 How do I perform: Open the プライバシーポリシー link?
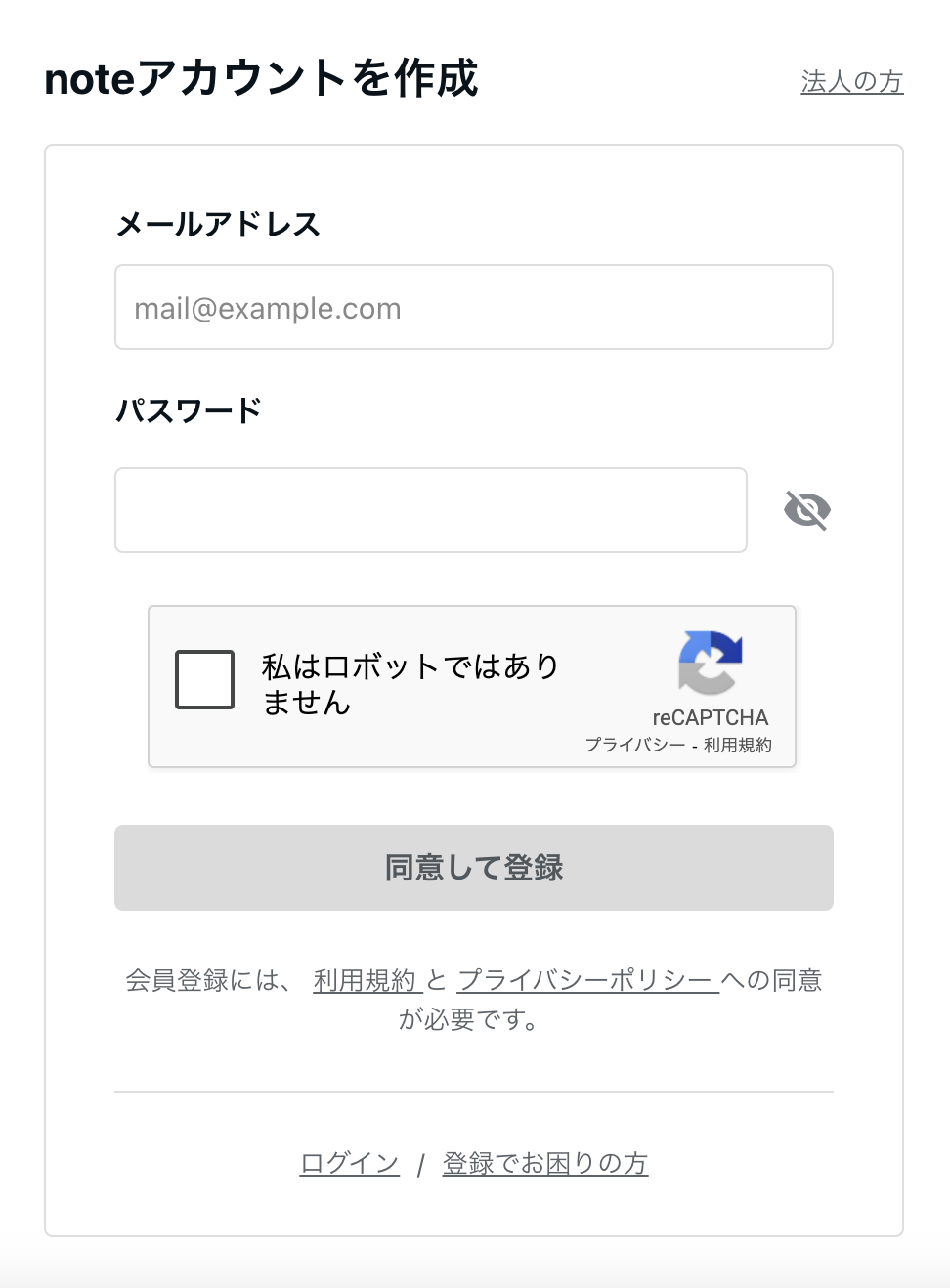pos(585,980)
